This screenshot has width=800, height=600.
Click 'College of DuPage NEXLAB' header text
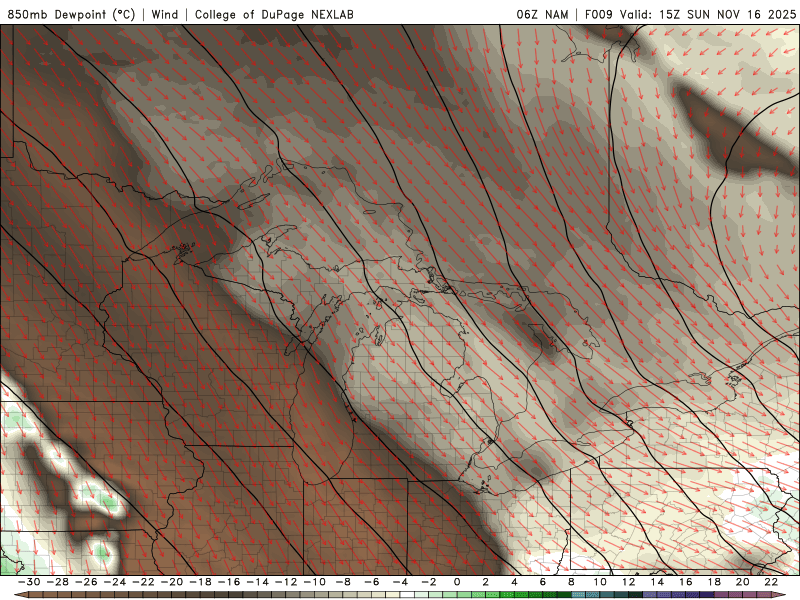[274, 15]
